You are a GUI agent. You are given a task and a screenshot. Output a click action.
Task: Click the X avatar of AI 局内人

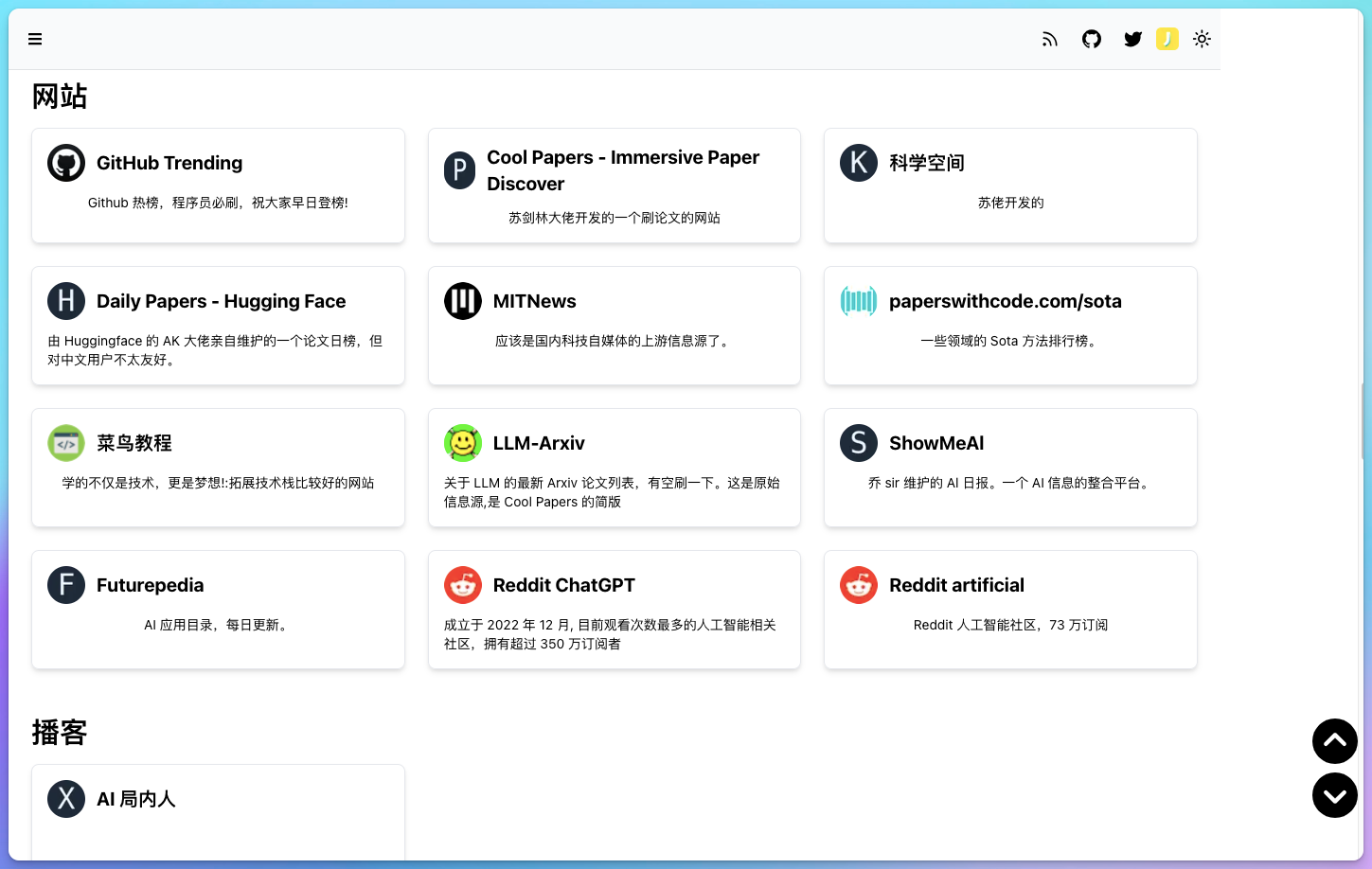(66, 799)
